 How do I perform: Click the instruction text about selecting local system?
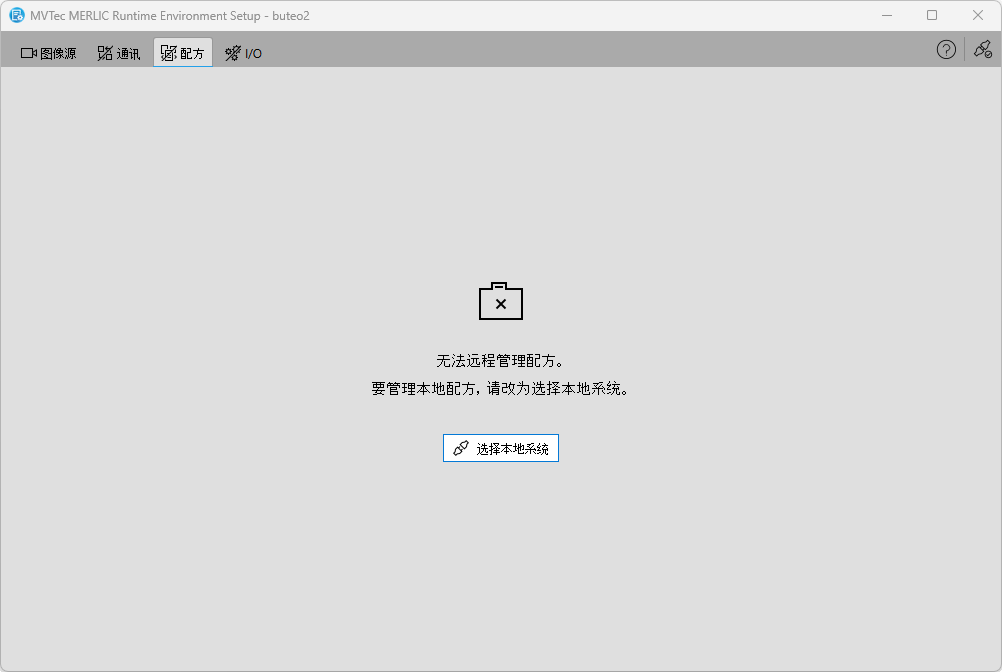[500, 389]
